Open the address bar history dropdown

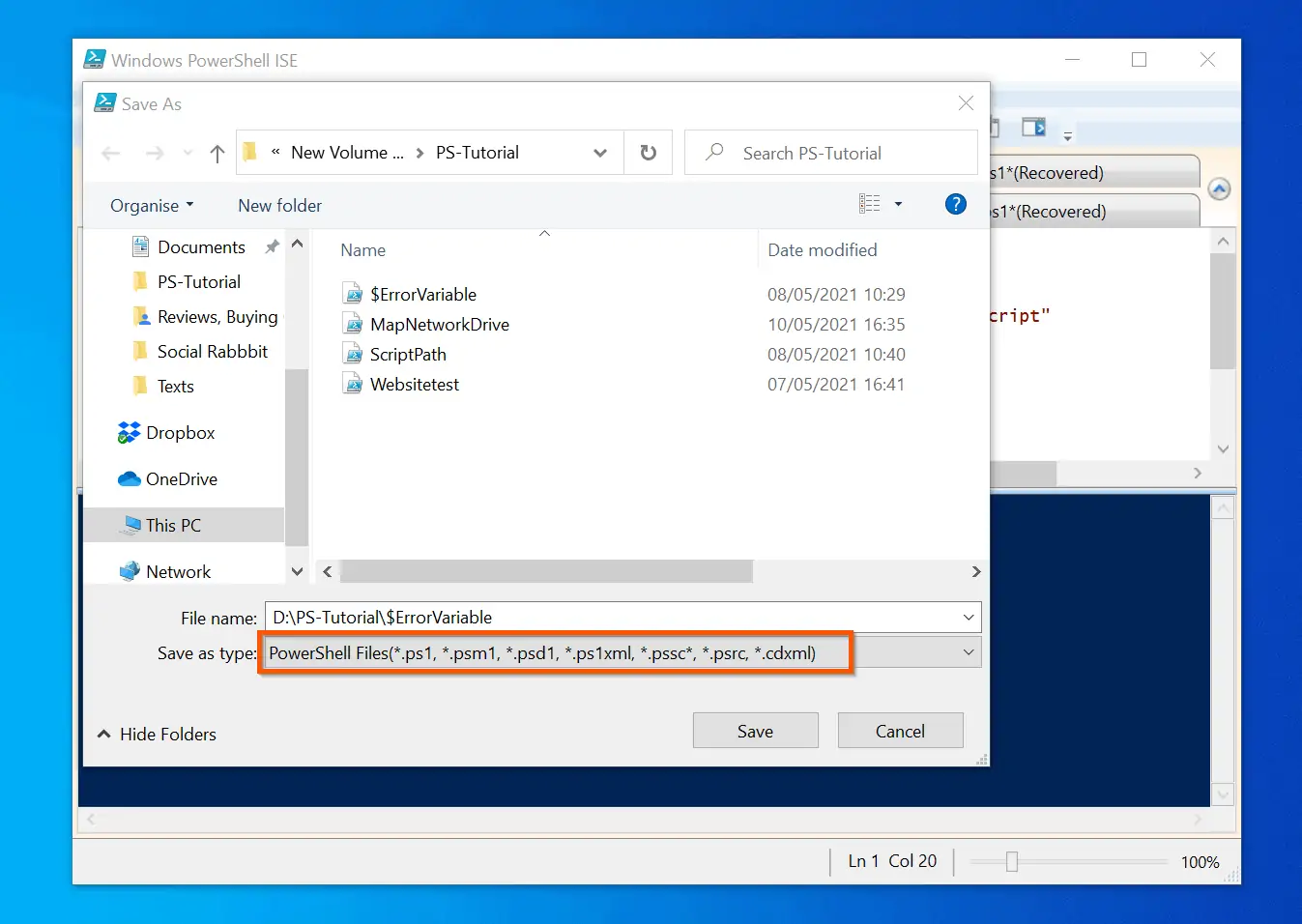600,153
